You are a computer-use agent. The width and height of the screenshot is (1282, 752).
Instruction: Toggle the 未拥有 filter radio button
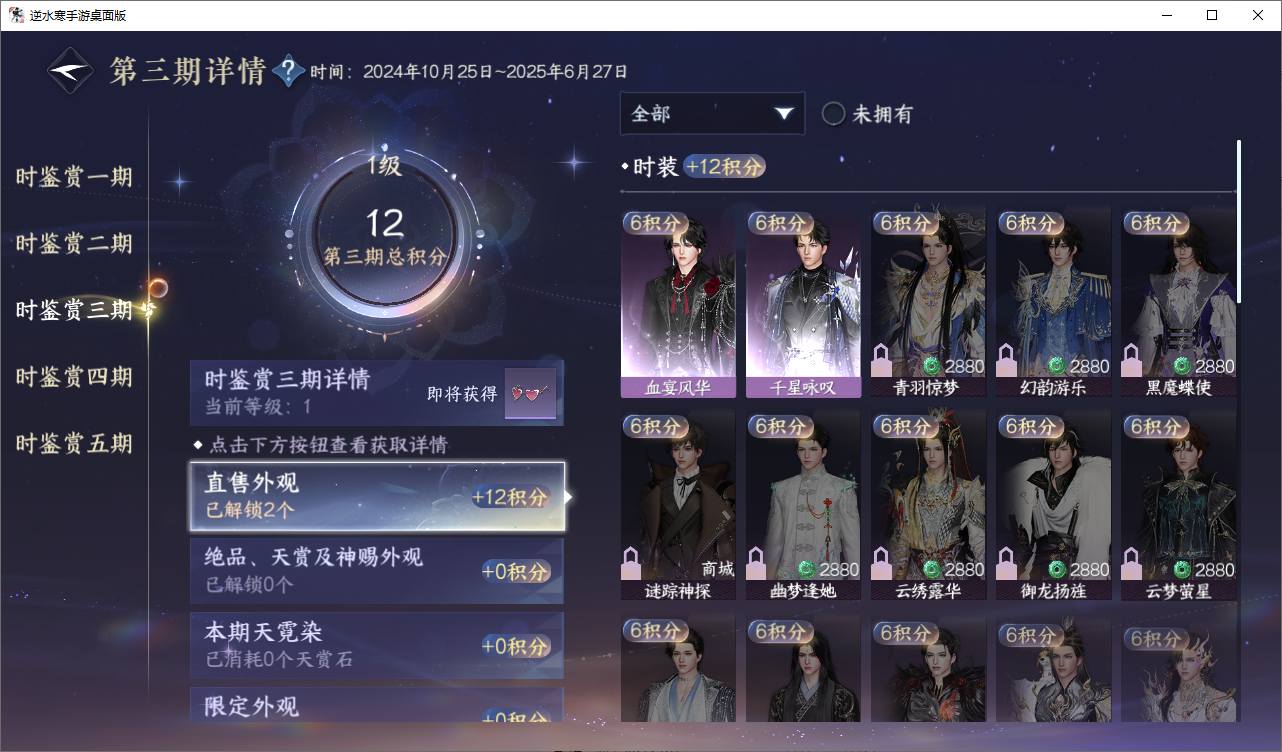pyautogui.click(x=833, y=114)
